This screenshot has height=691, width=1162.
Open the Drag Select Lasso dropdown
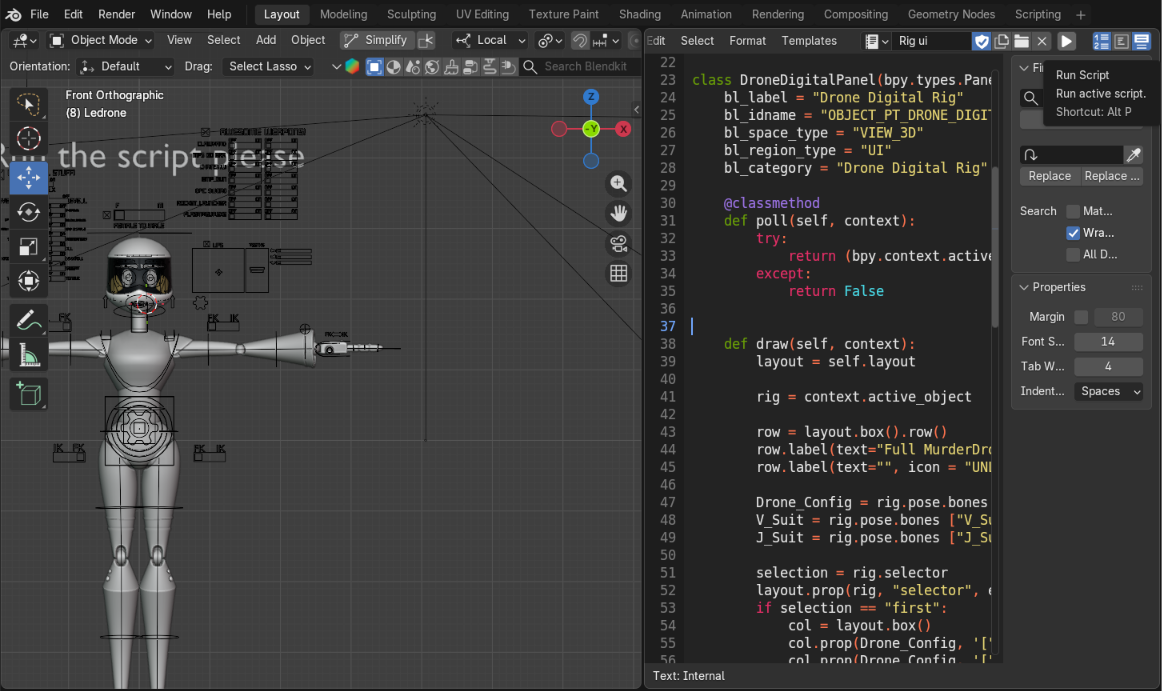click(x=269, y=67)
